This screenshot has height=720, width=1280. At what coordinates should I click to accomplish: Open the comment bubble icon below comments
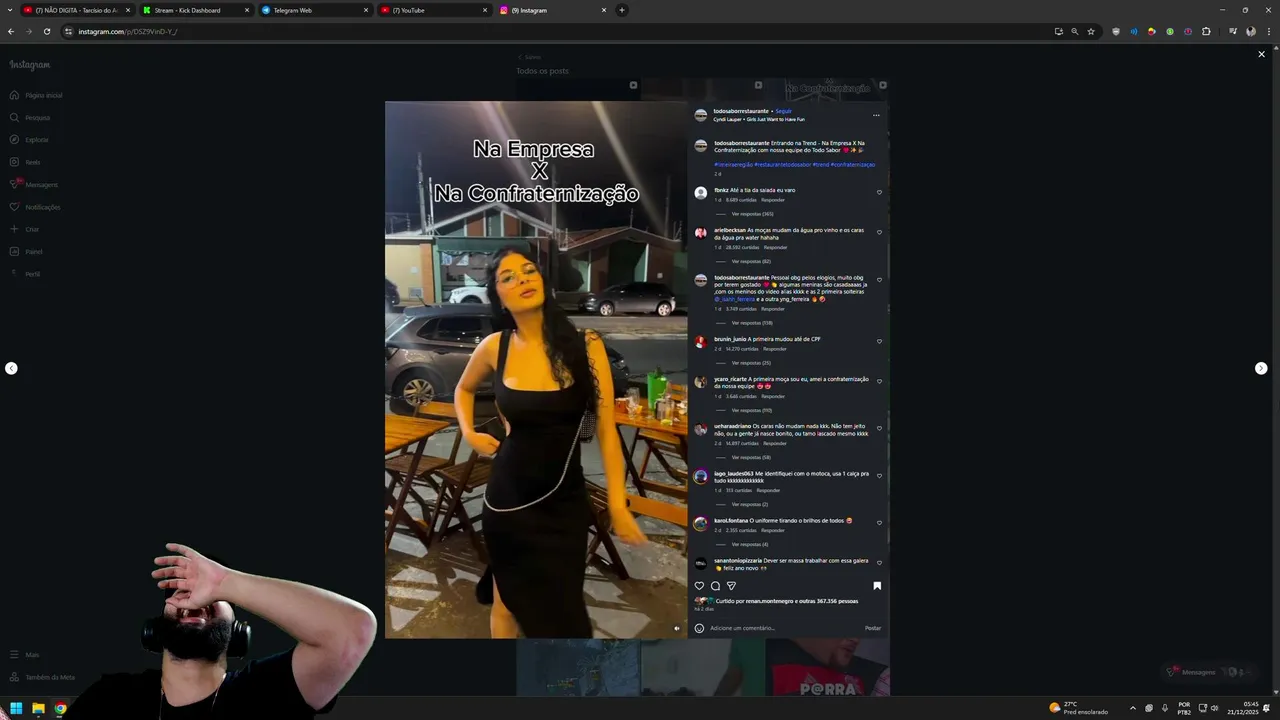tap(715, 586)
